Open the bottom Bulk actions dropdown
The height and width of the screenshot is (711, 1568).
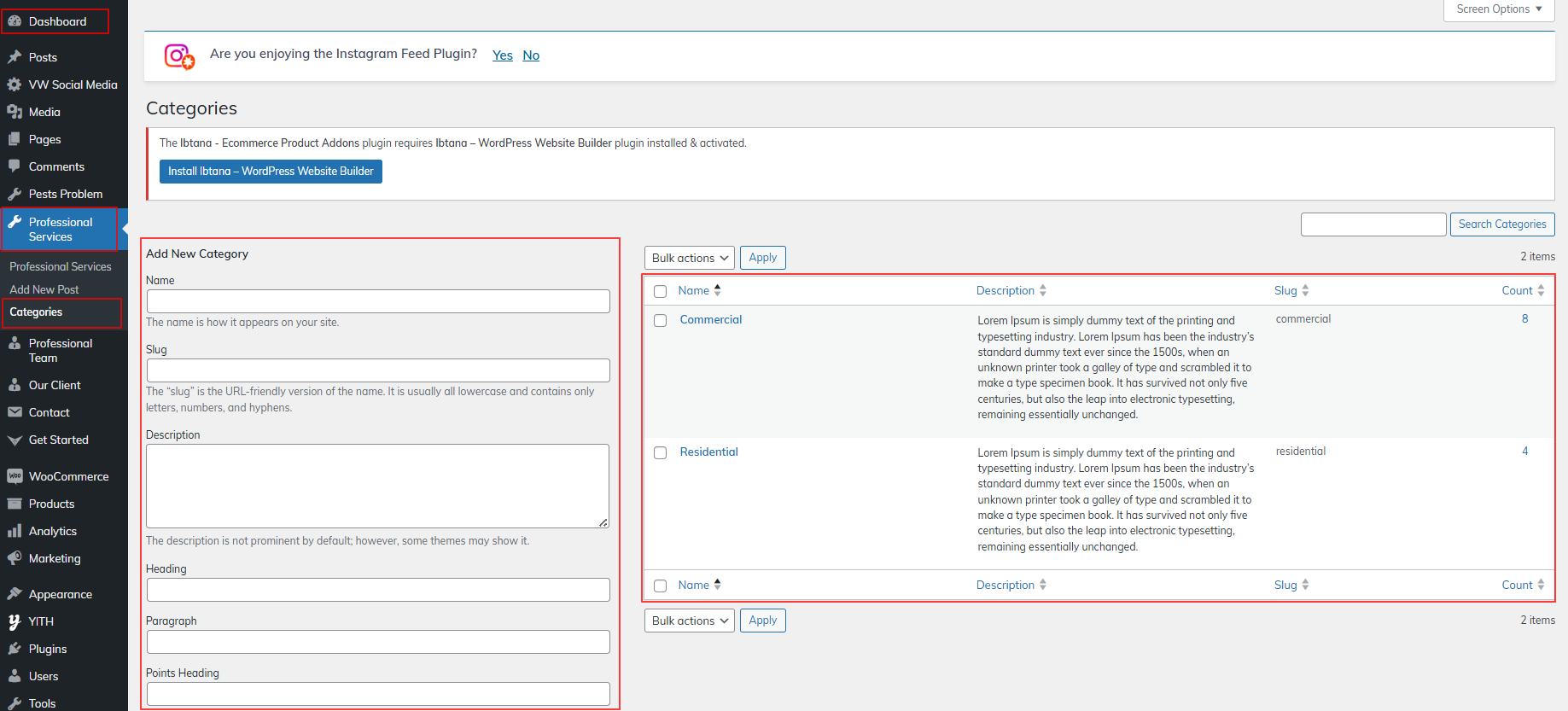click(x=689, y=621)
